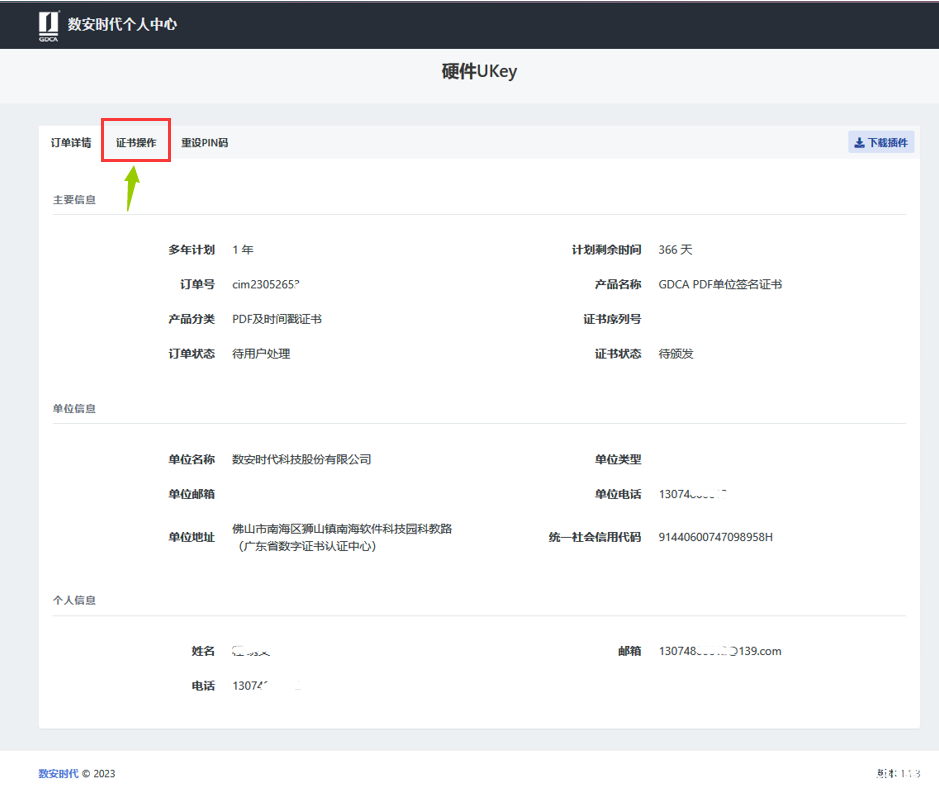Viewport: 939px width, 786px height.
Task: Click the 订单状态 field label
Action: (192, 354)
